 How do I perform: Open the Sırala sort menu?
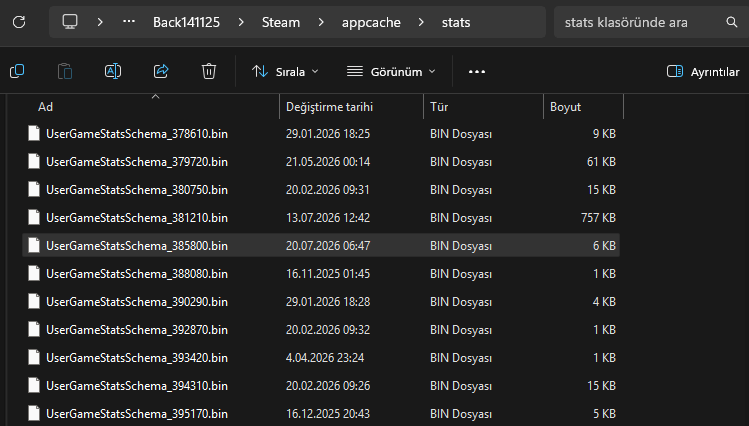[x=285, y=72]
